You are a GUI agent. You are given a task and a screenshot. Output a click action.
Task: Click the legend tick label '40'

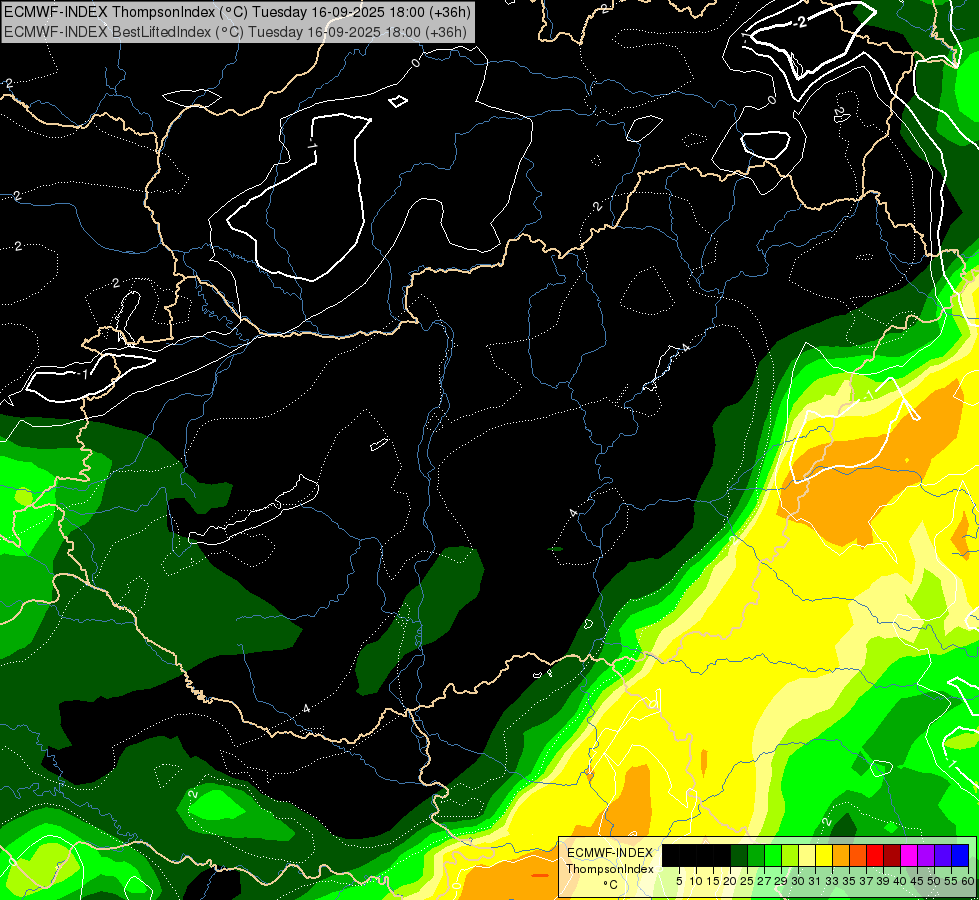click(x=900, y=881)
